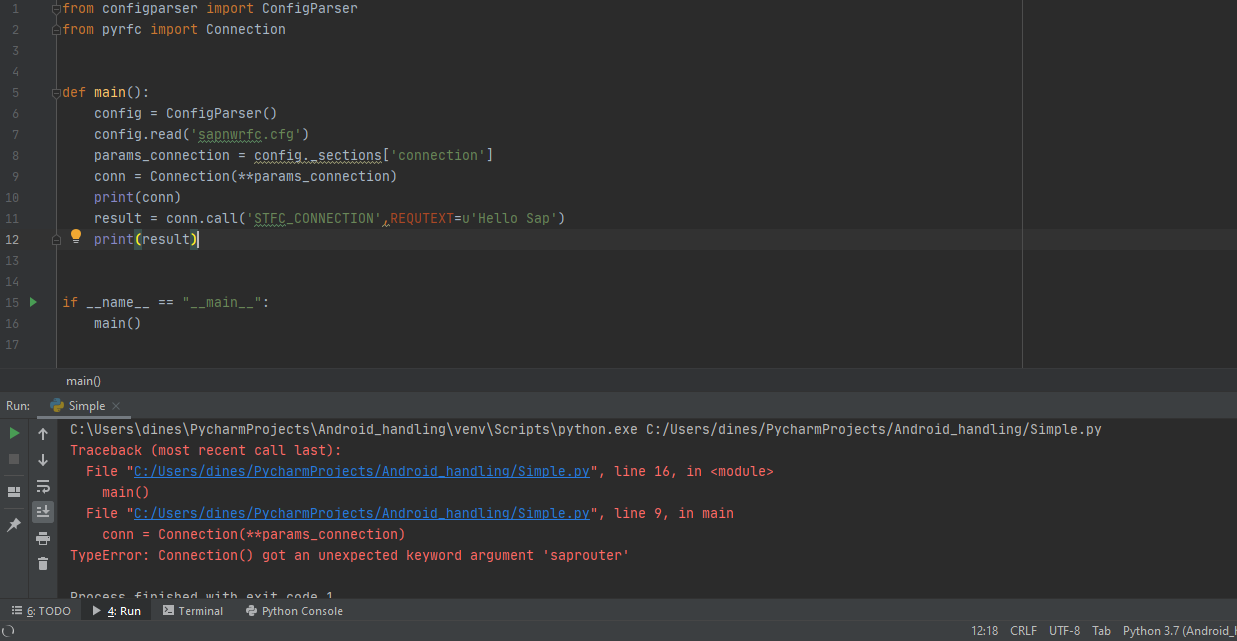Image resolution: width=1237 pixels, height=641 pixels.
Task: Open the line separator CRLF selector
Action: point(1023,630)
